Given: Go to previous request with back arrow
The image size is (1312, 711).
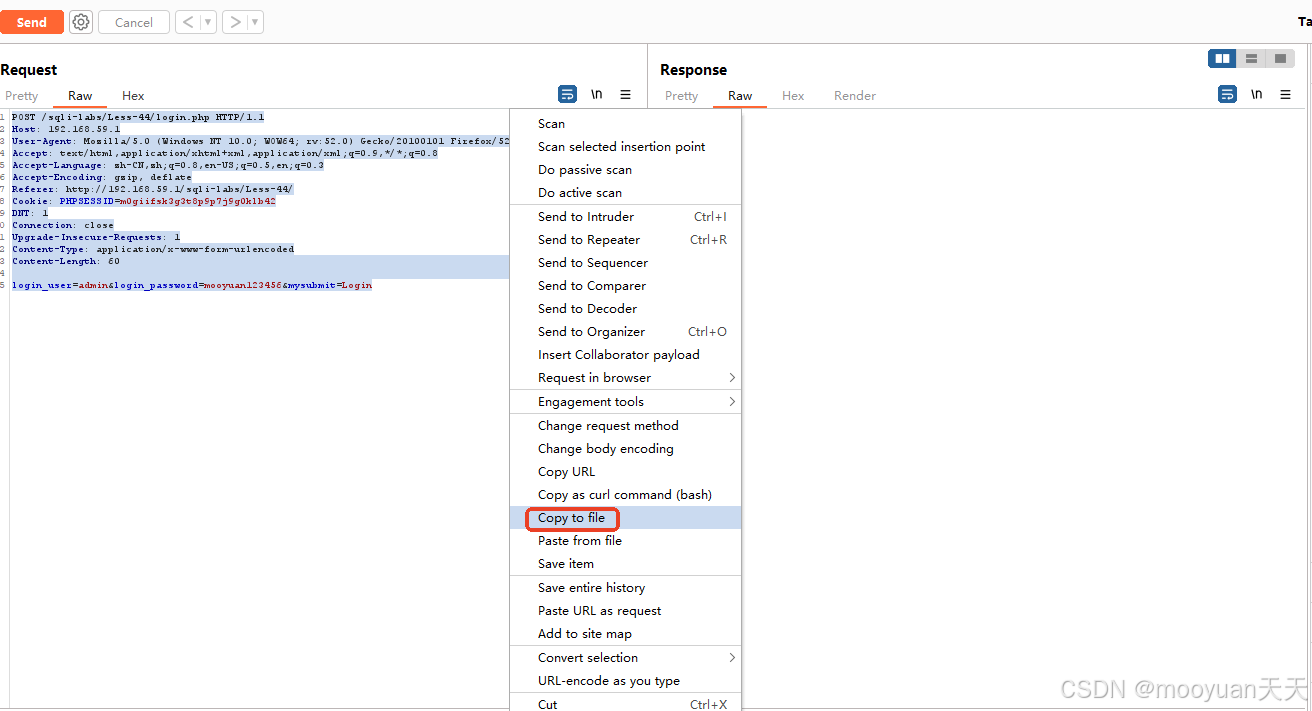Looking at the screenshot, I should (187, 22).
